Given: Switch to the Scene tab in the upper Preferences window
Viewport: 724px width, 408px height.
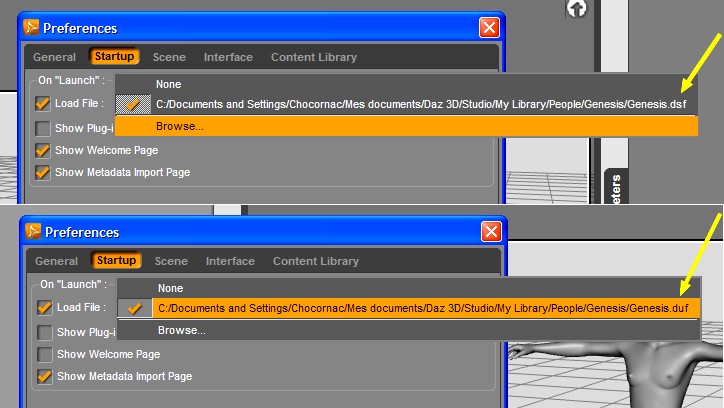Looking at the screenshot, I should [x=169, y=57].
